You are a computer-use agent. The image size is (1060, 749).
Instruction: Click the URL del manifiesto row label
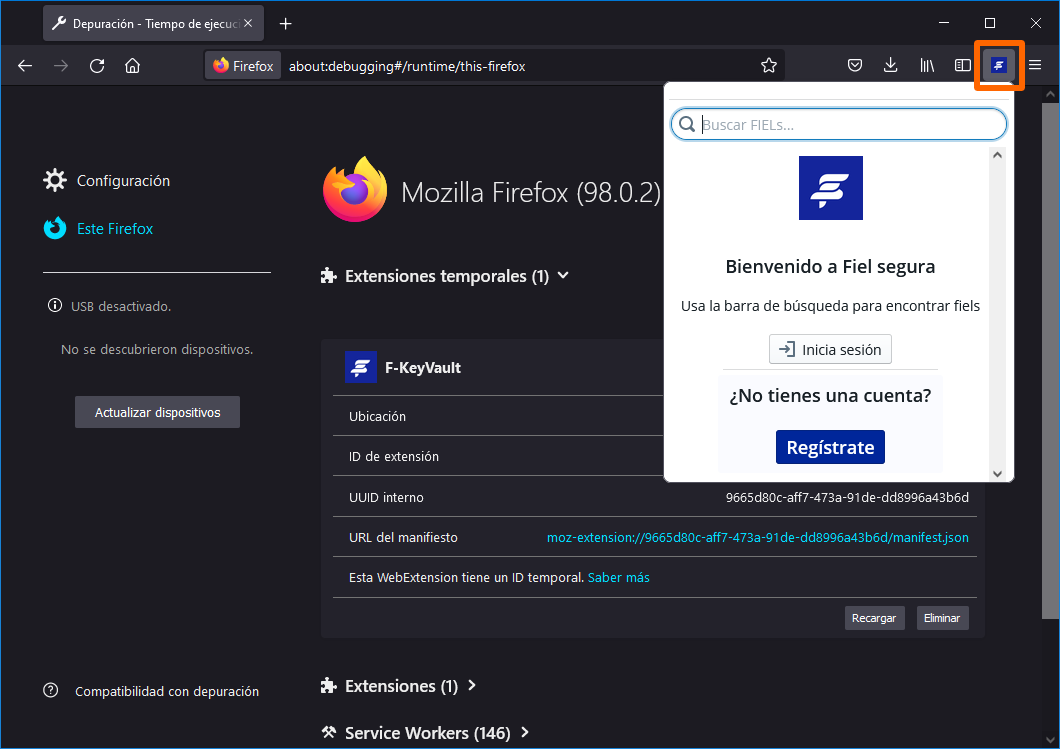pyautogui.click(x=403, y=537)
